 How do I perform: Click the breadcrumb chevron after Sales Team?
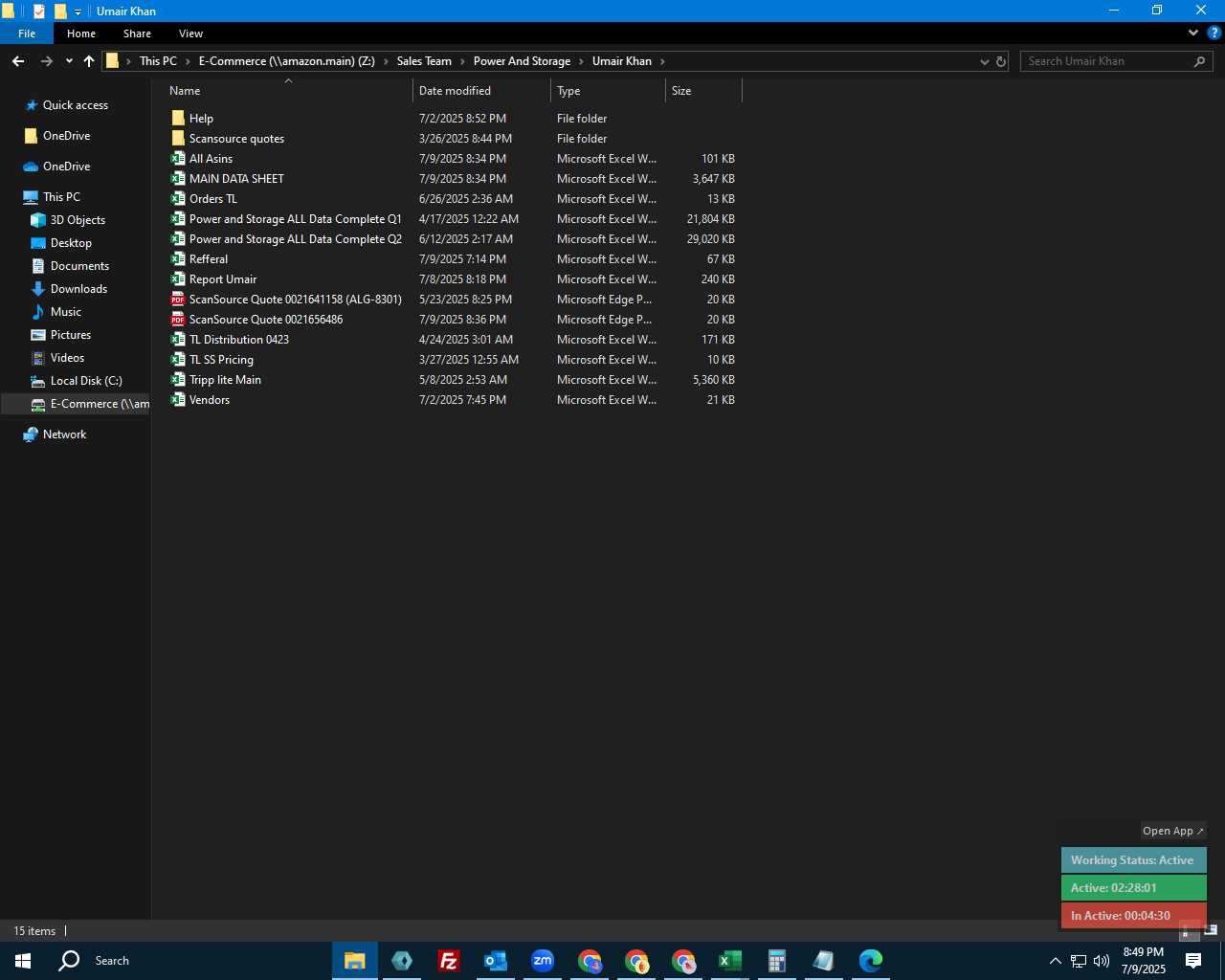462,61
